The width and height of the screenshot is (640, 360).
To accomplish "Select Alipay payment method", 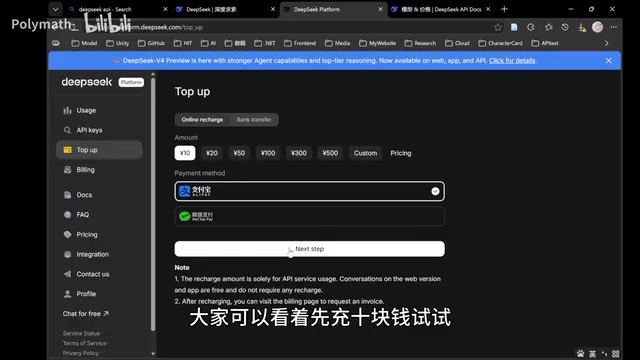I will pyautogui.click(x=309, y=191).
